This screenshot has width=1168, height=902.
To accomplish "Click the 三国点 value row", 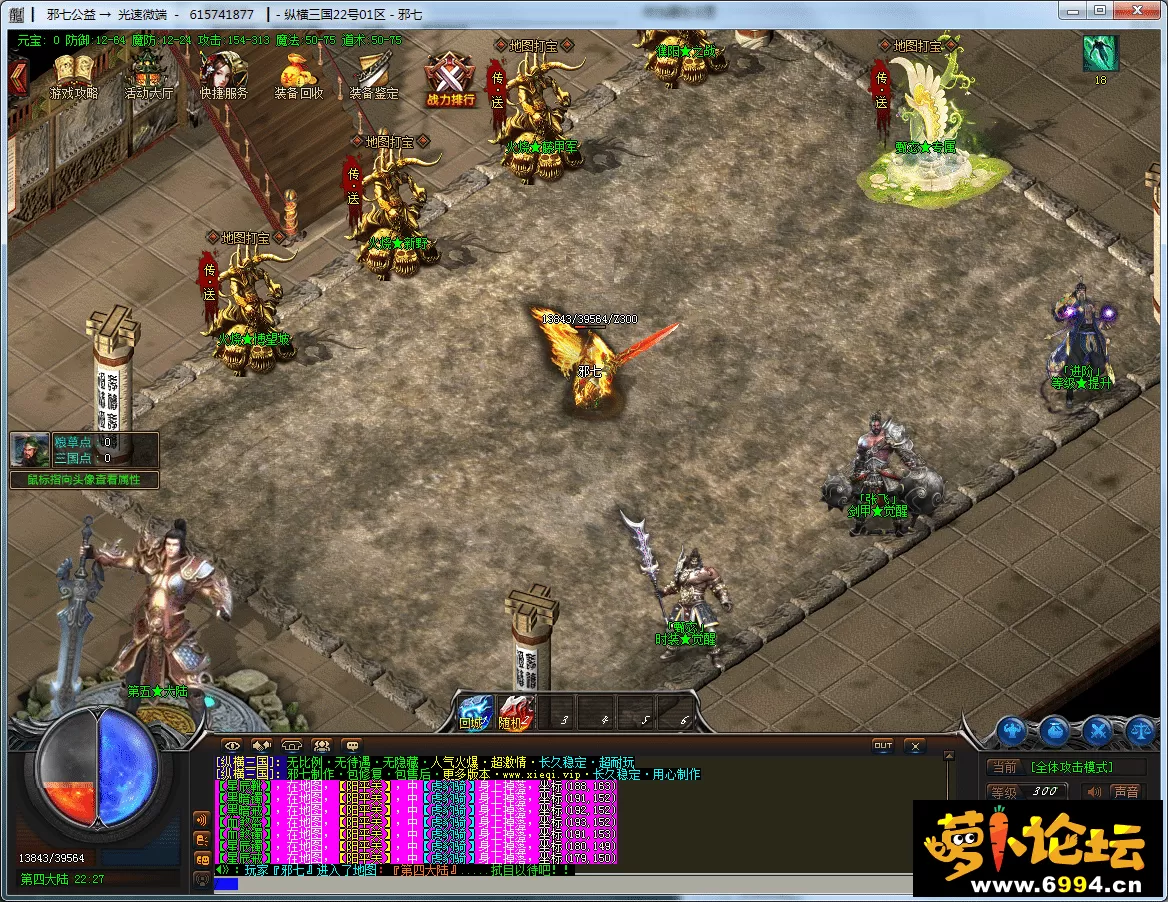I will tap(104, 458).
